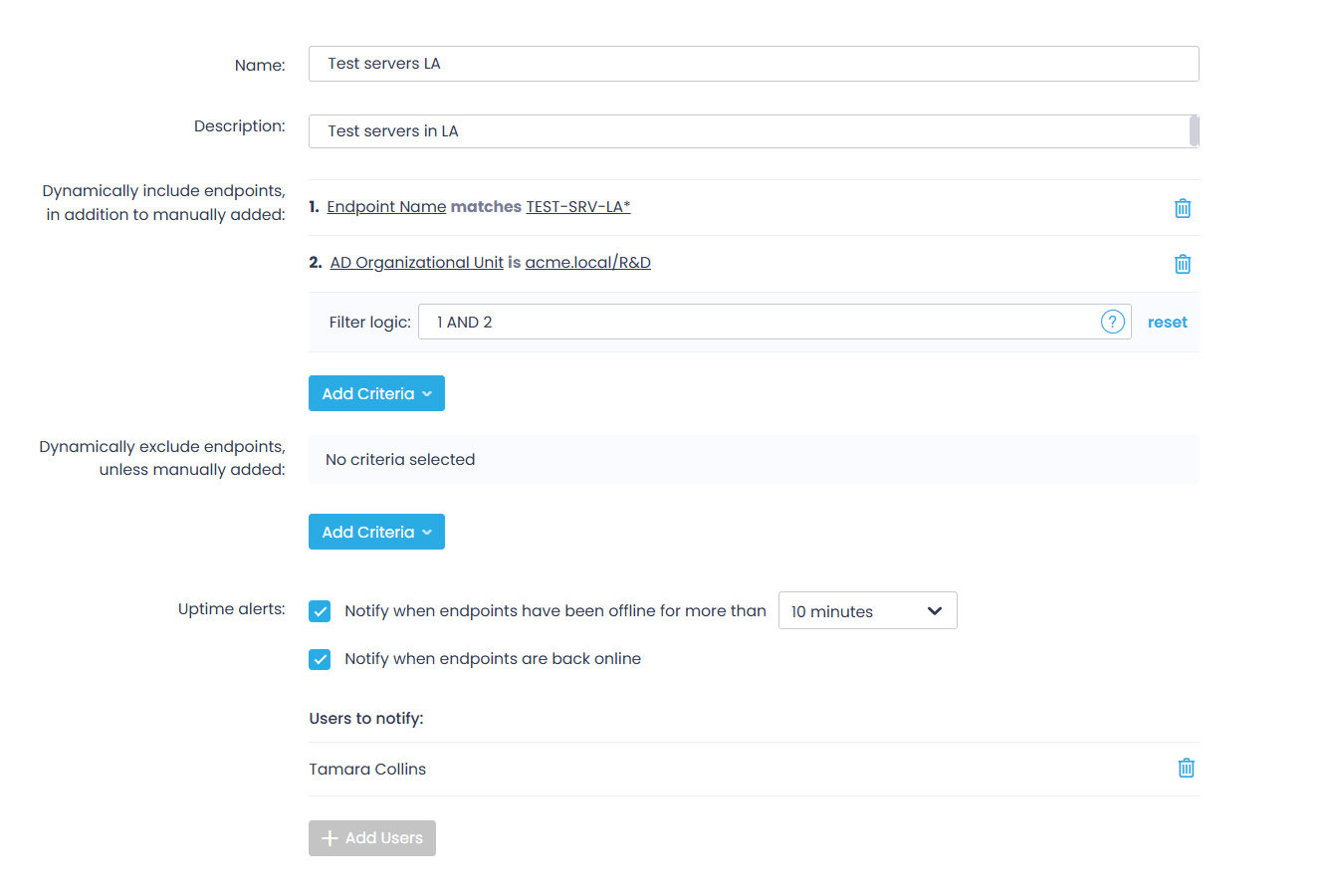Edit the TEST-SRV-LA* value link

point(577,207)
